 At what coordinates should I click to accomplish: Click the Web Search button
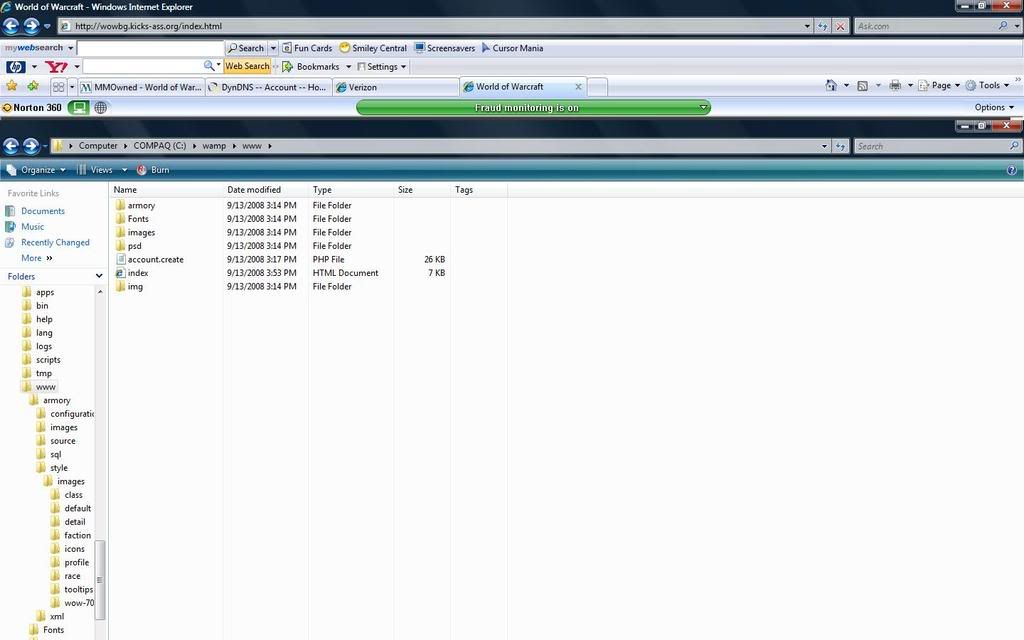(x=247, y=66)
